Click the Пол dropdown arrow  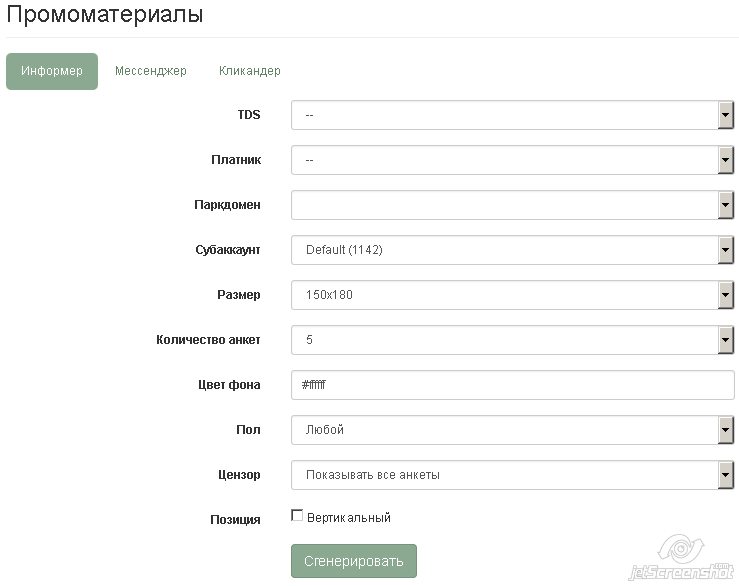(x=726, y=430)
